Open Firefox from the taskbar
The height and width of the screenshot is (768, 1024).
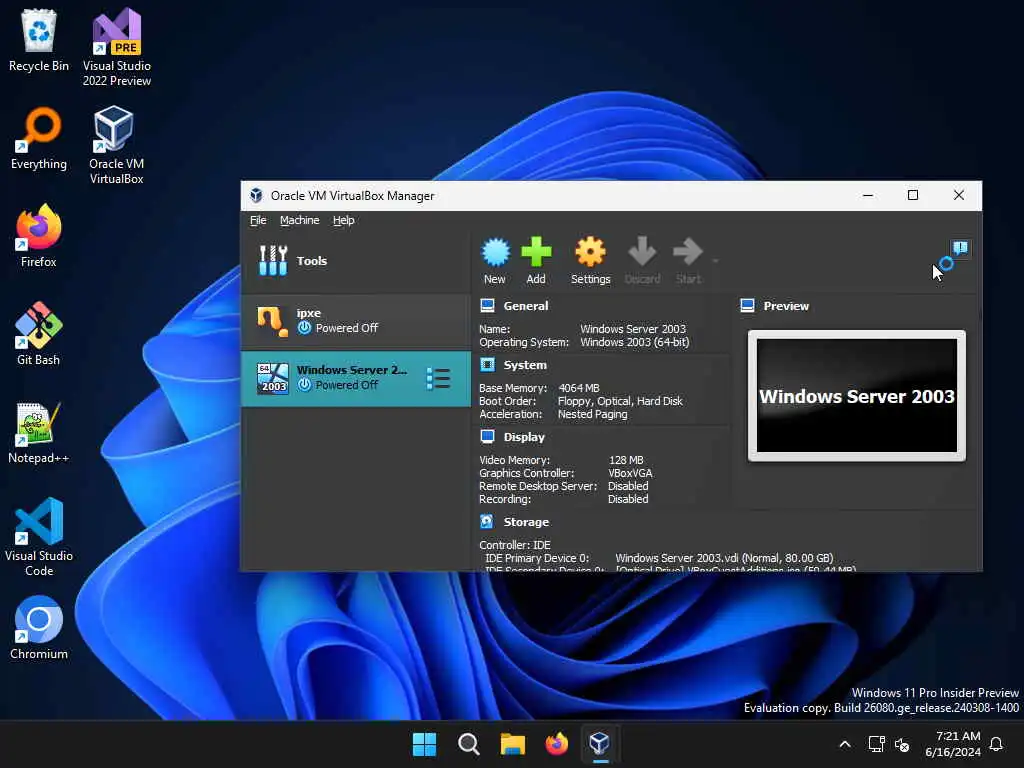[556, 744]
